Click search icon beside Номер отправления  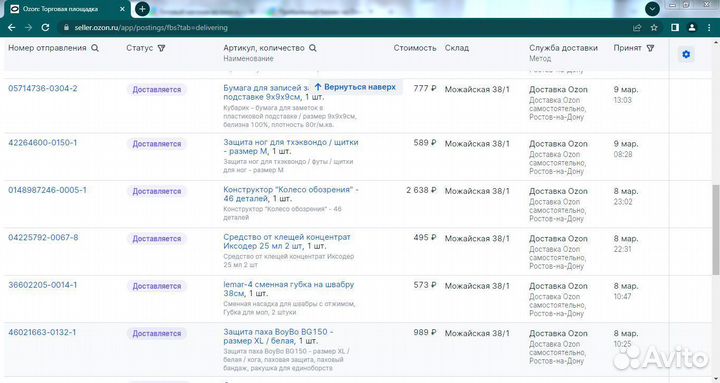[x=95, y=48]
